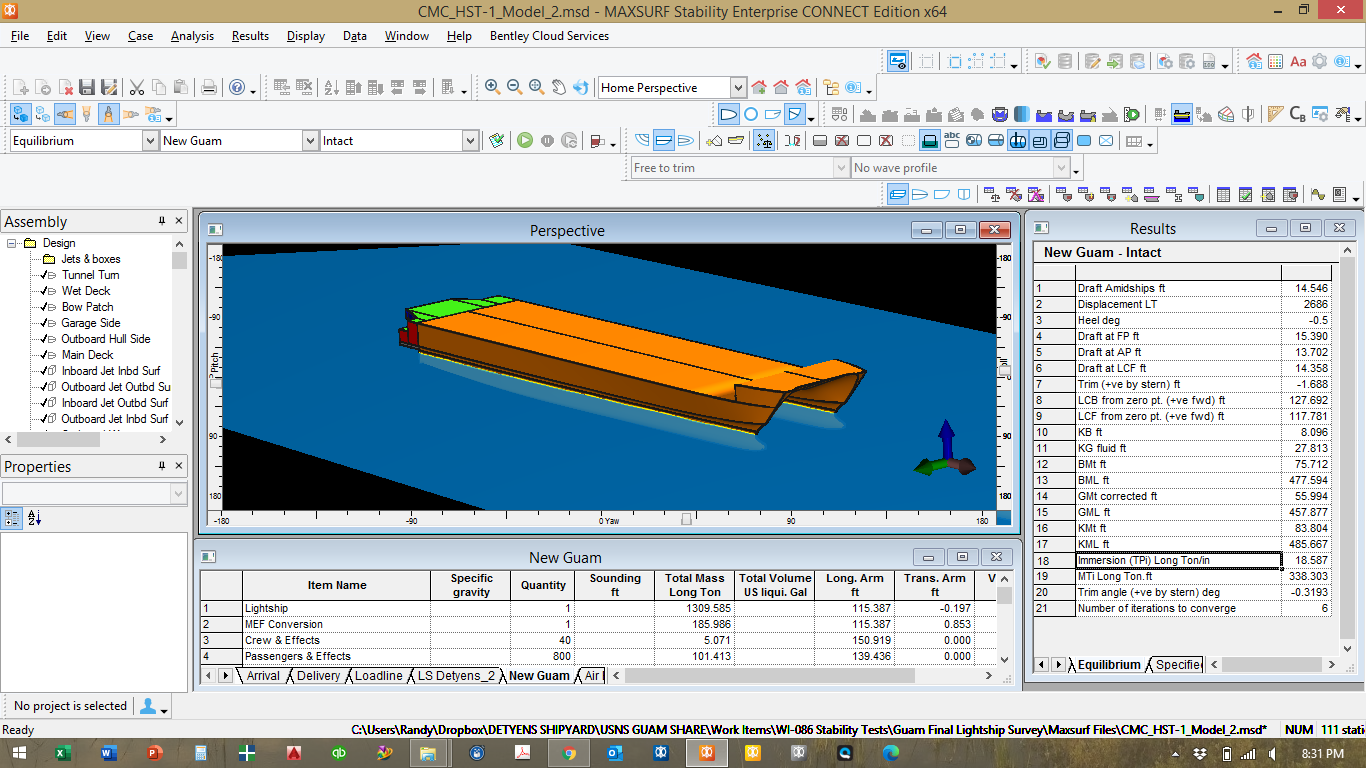Toggle the Bow Patch surface visibility
Screen dimensions: 1366x768
click(46, 307)
